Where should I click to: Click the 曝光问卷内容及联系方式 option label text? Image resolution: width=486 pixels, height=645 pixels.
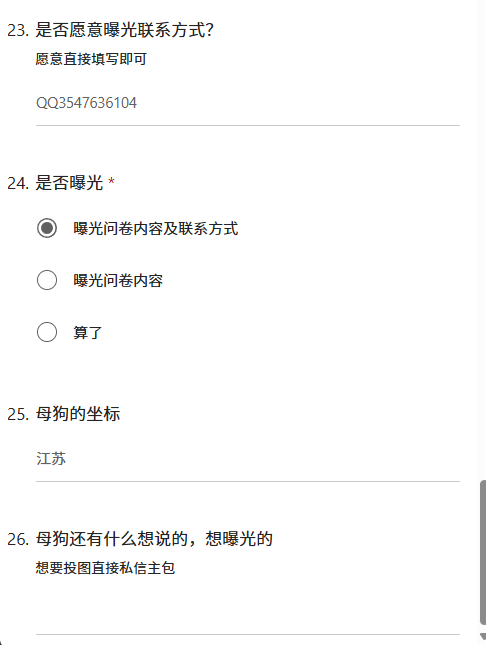click(156, 229)
